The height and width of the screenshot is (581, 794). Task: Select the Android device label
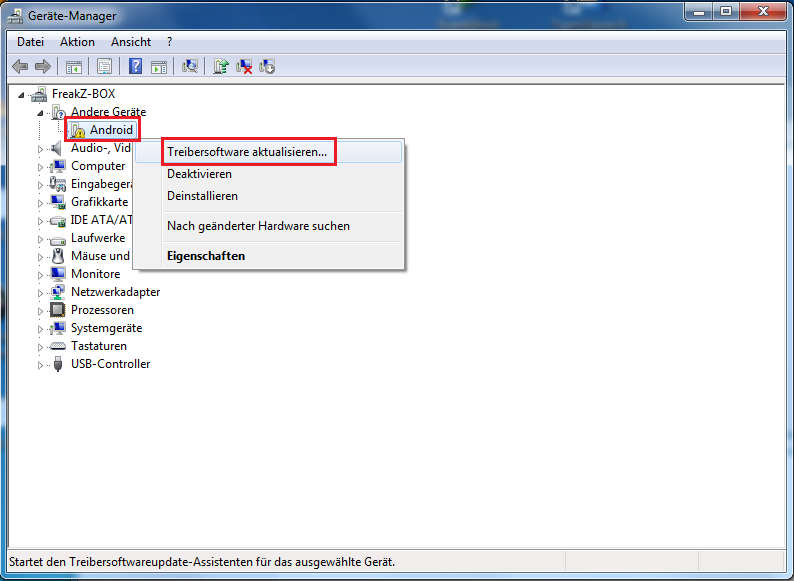click(x=111, y=130)
